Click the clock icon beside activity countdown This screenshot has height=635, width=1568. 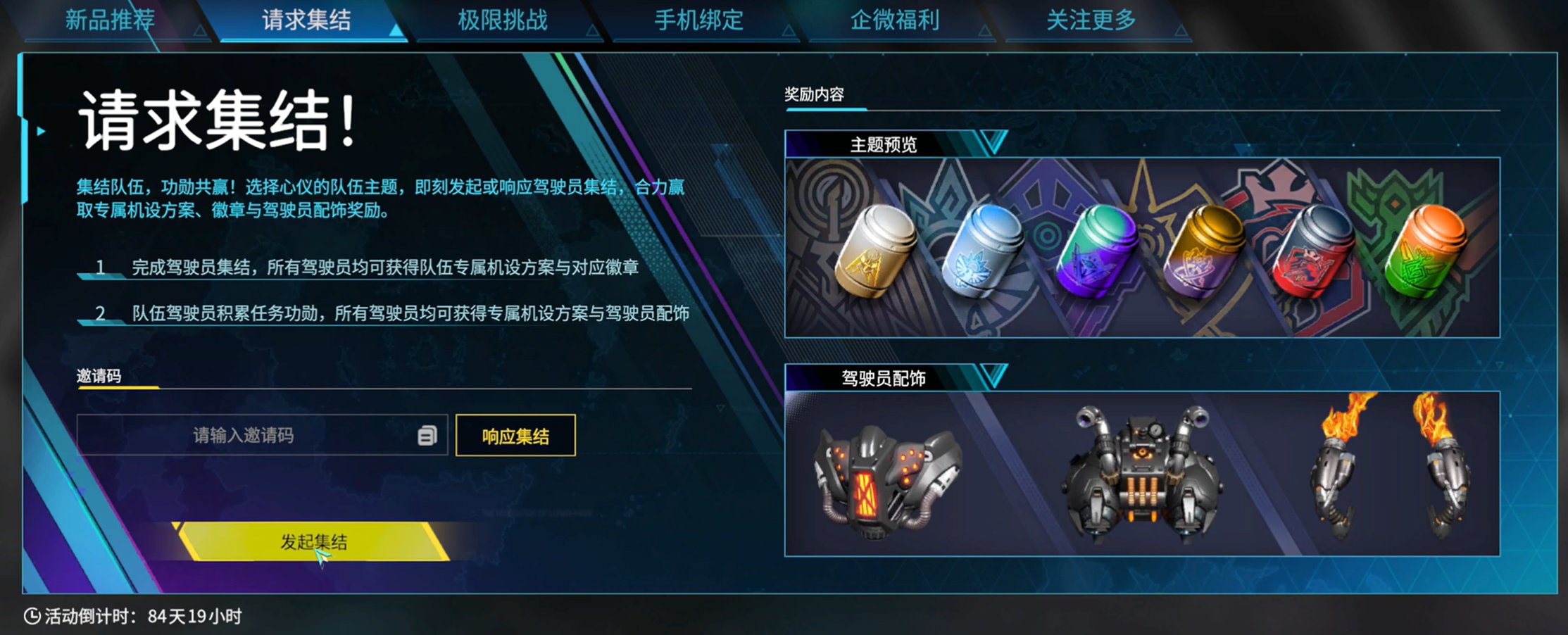point(32,617)
